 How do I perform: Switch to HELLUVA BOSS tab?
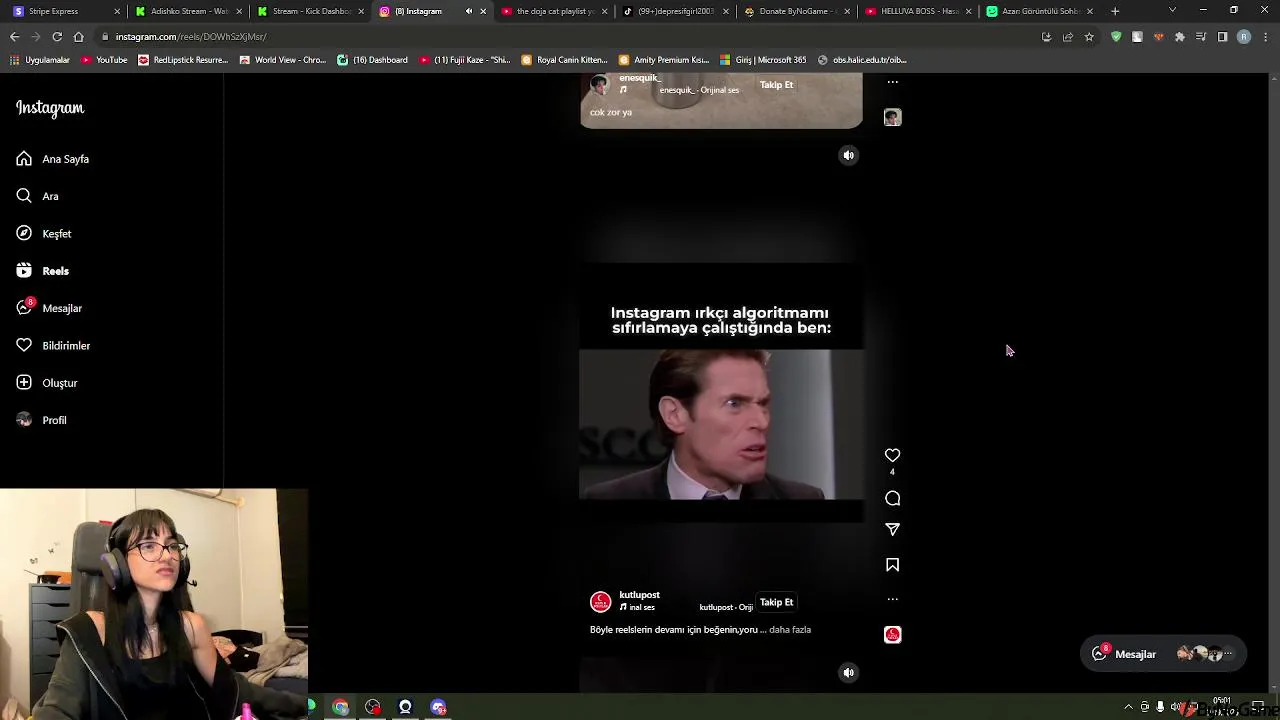(916, 11)
